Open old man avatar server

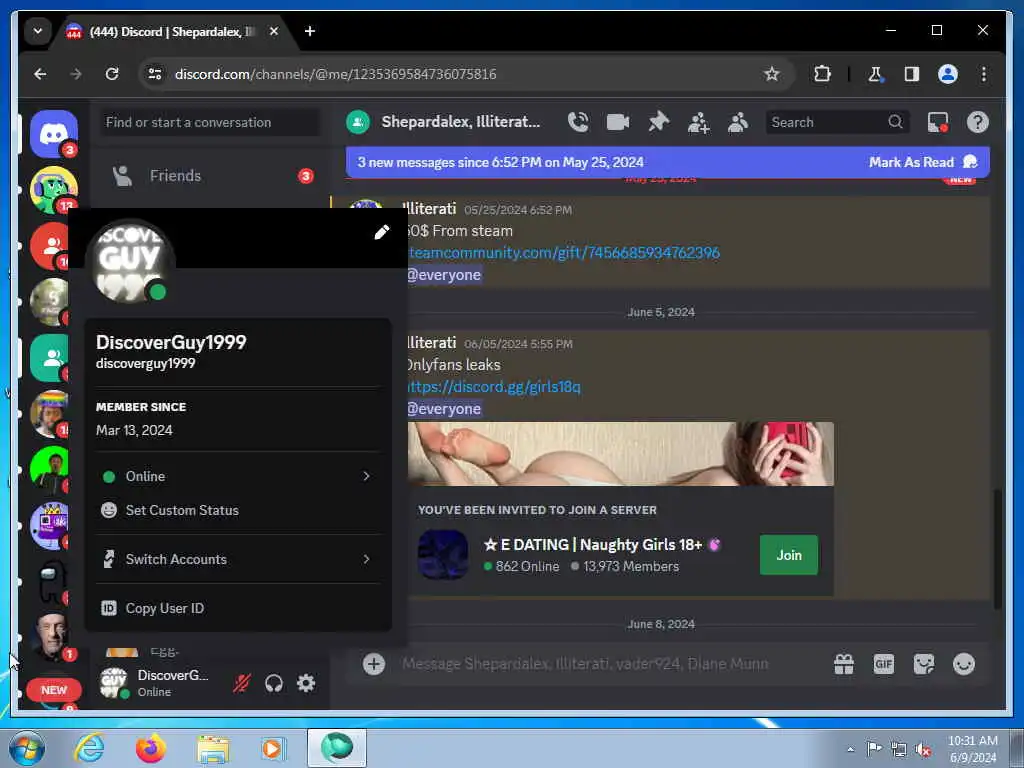51,637
